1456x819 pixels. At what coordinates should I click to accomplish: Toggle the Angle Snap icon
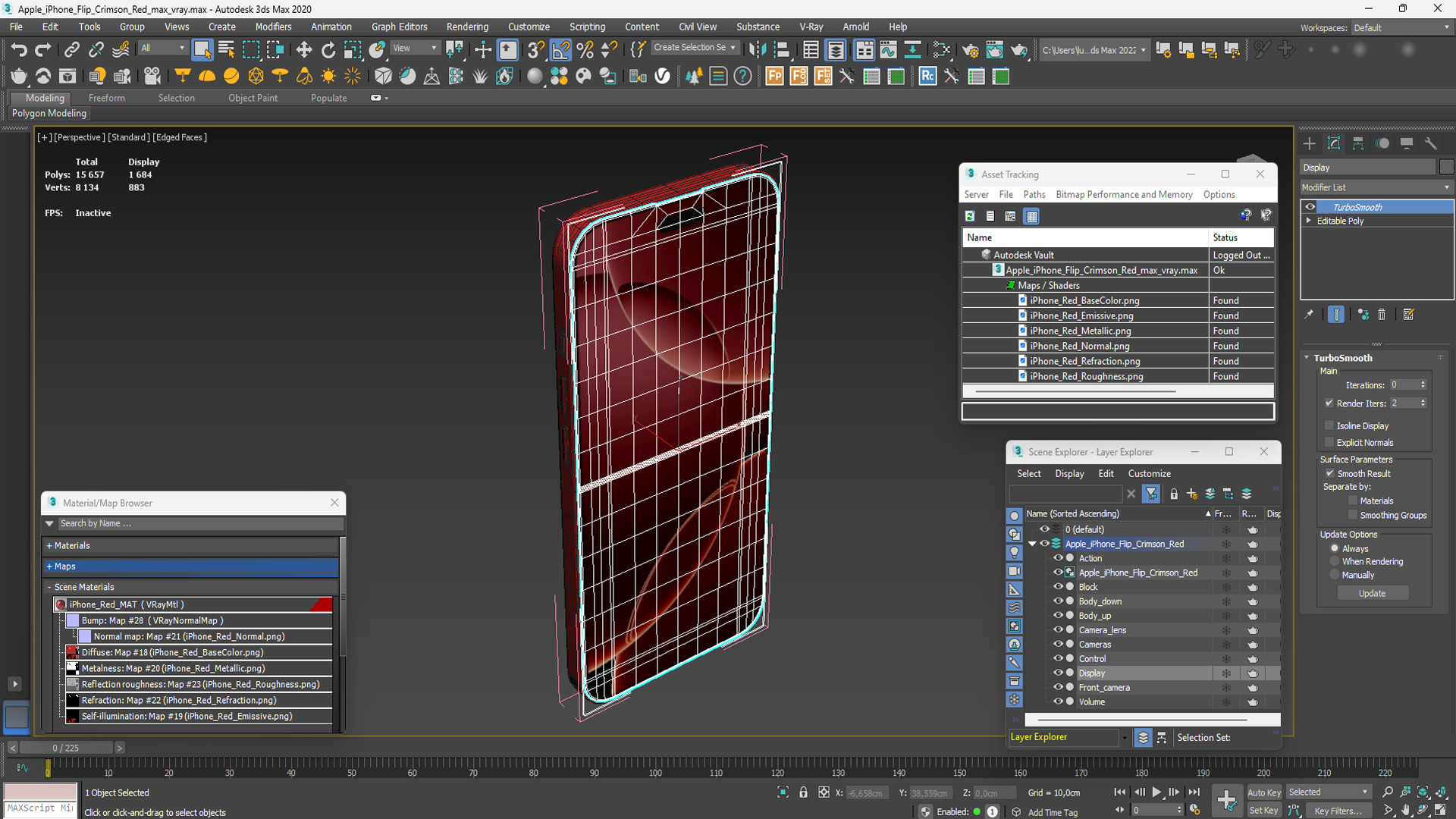560,50
